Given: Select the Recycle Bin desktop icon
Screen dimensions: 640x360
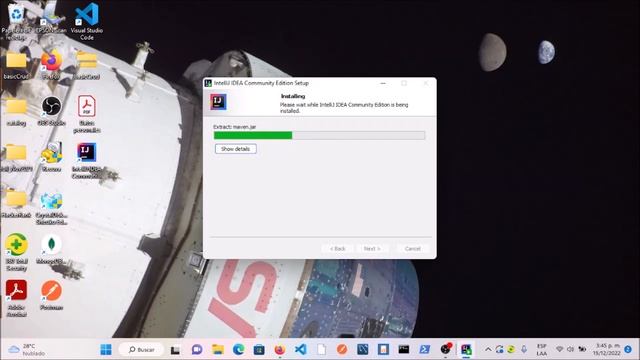Looking at the screenshot, I should tap(16, 20).
